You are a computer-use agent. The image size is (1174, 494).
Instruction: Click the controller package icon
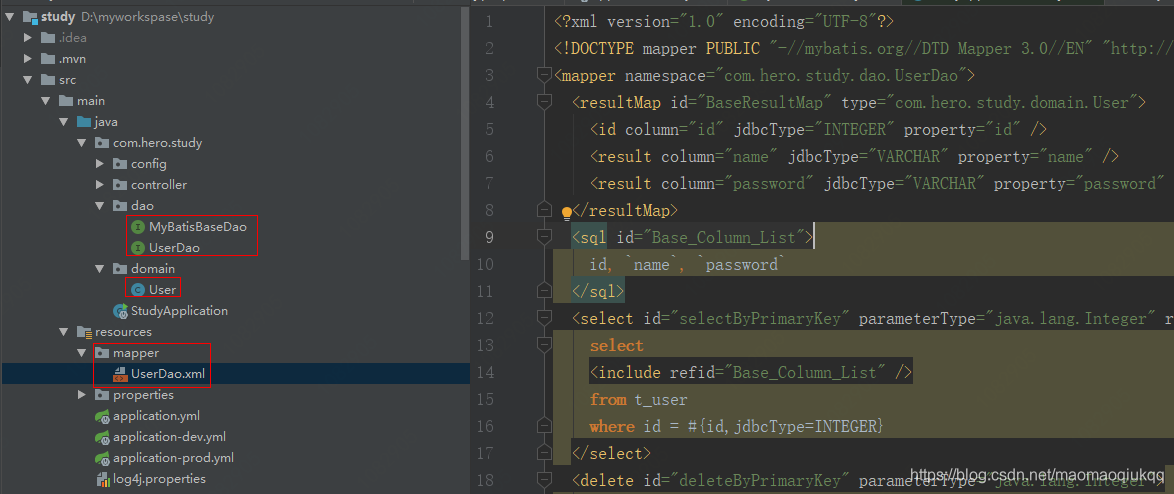coord(119,184)
